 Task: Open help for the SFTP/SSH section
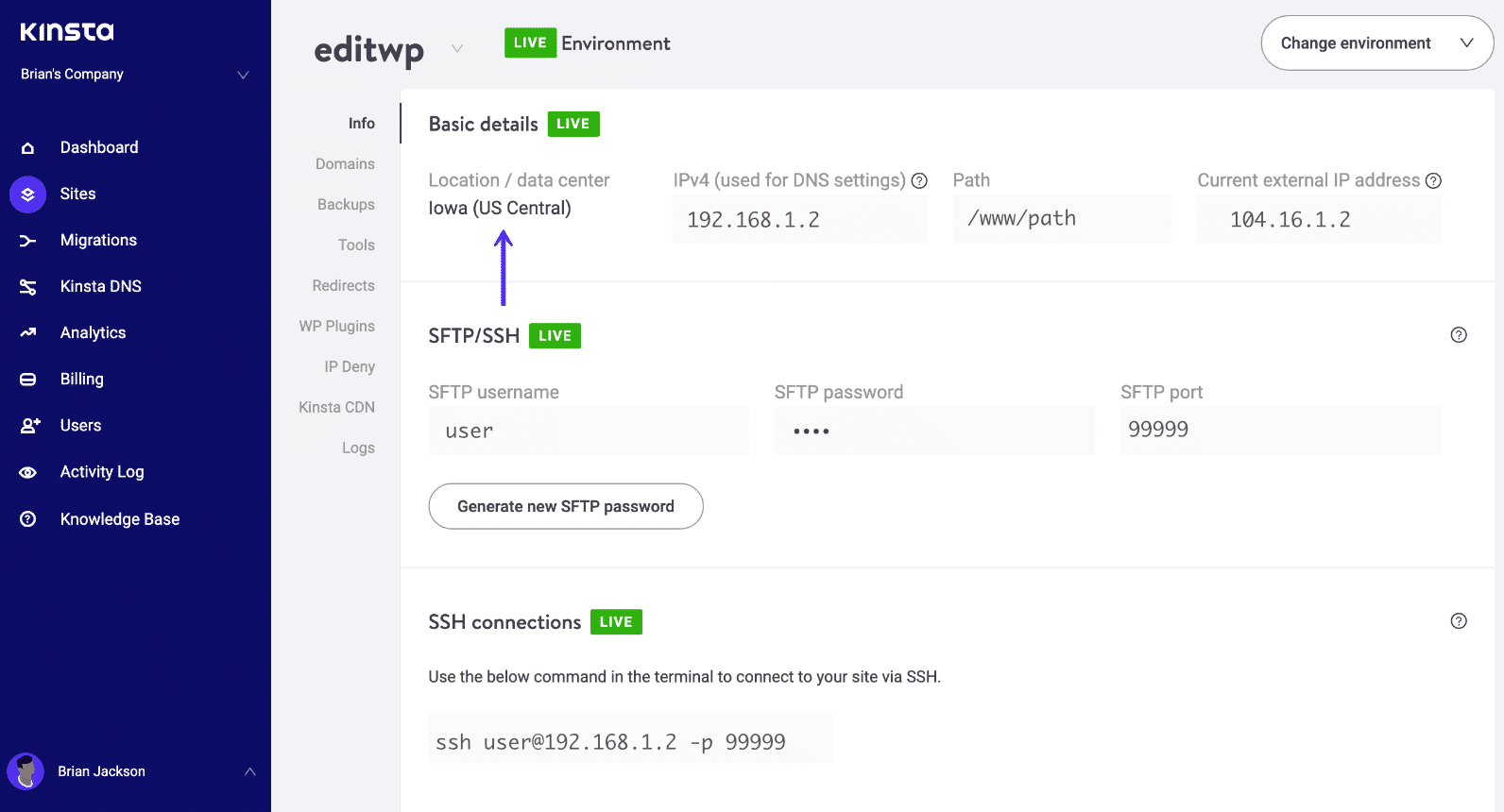[x=1459, y=335]
